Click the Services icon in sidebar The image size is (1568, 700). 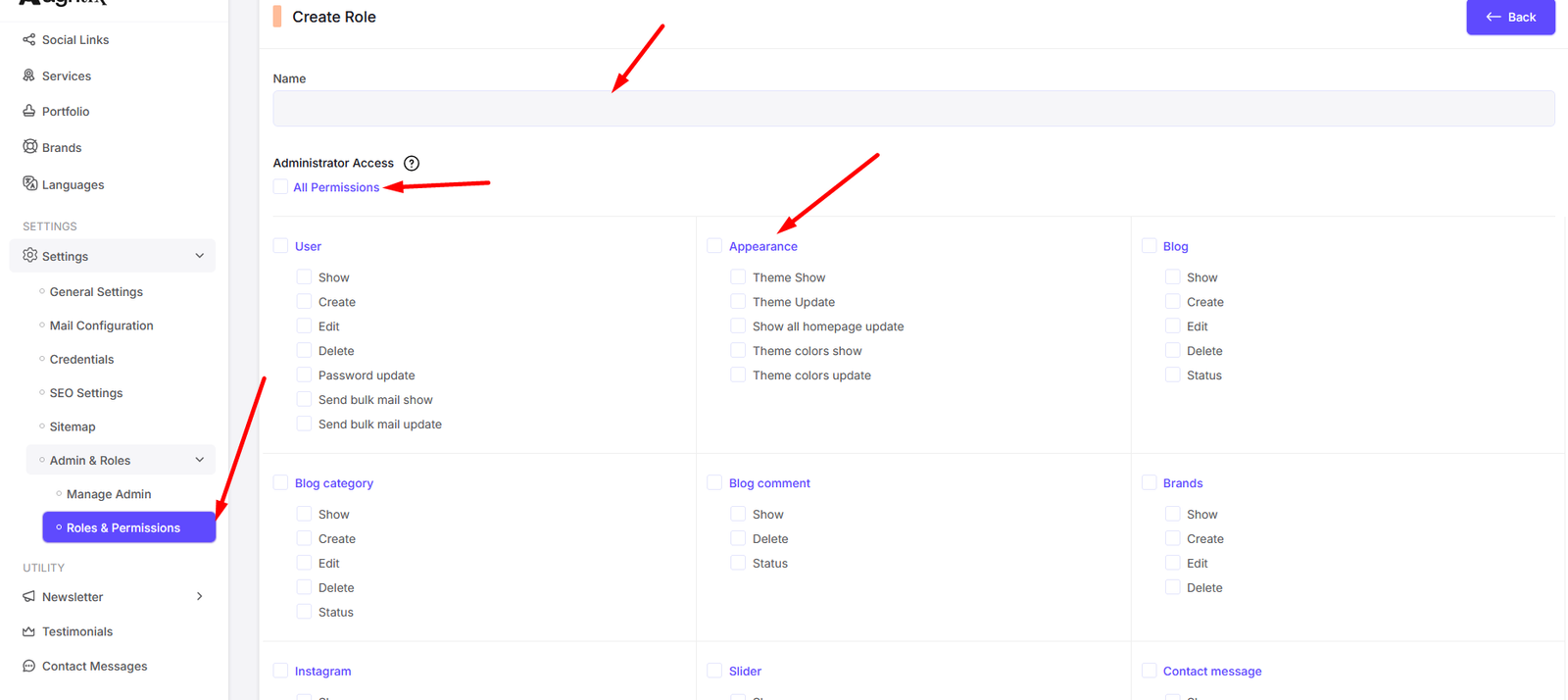29,75
